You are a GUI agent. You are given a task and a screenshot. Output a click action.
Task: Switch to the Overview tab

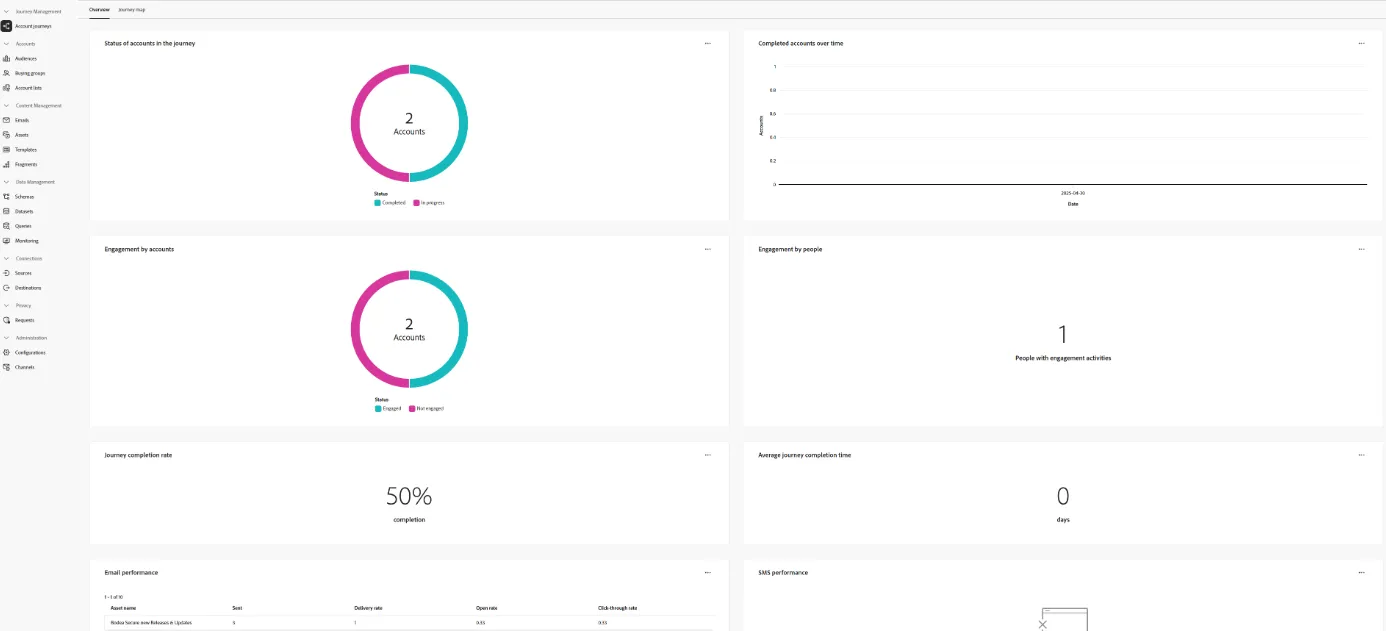point(99,9)
